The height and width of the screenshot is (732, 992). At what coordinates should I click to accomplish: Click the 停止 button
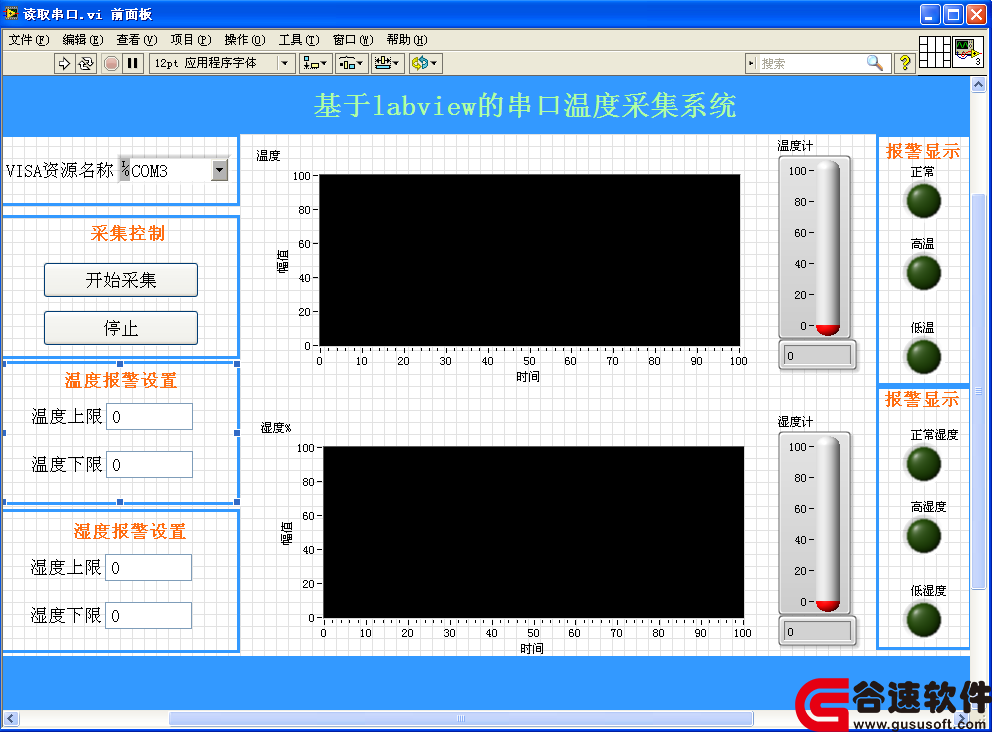point(121,328)
